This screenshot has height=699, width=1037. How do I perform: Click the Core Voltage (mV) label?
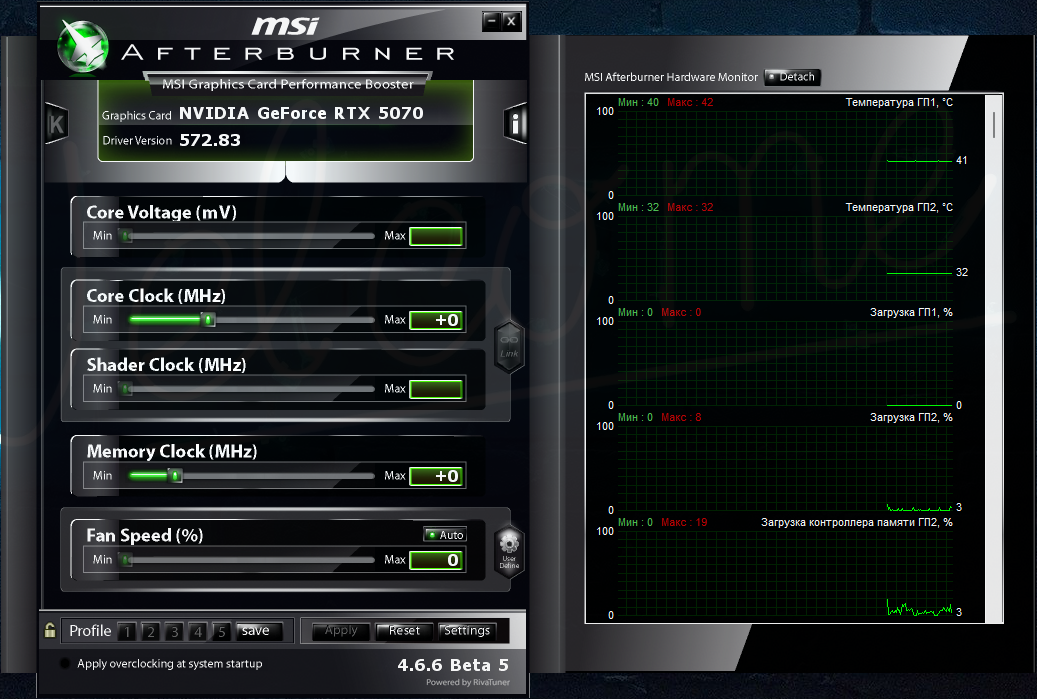[161, 212]
